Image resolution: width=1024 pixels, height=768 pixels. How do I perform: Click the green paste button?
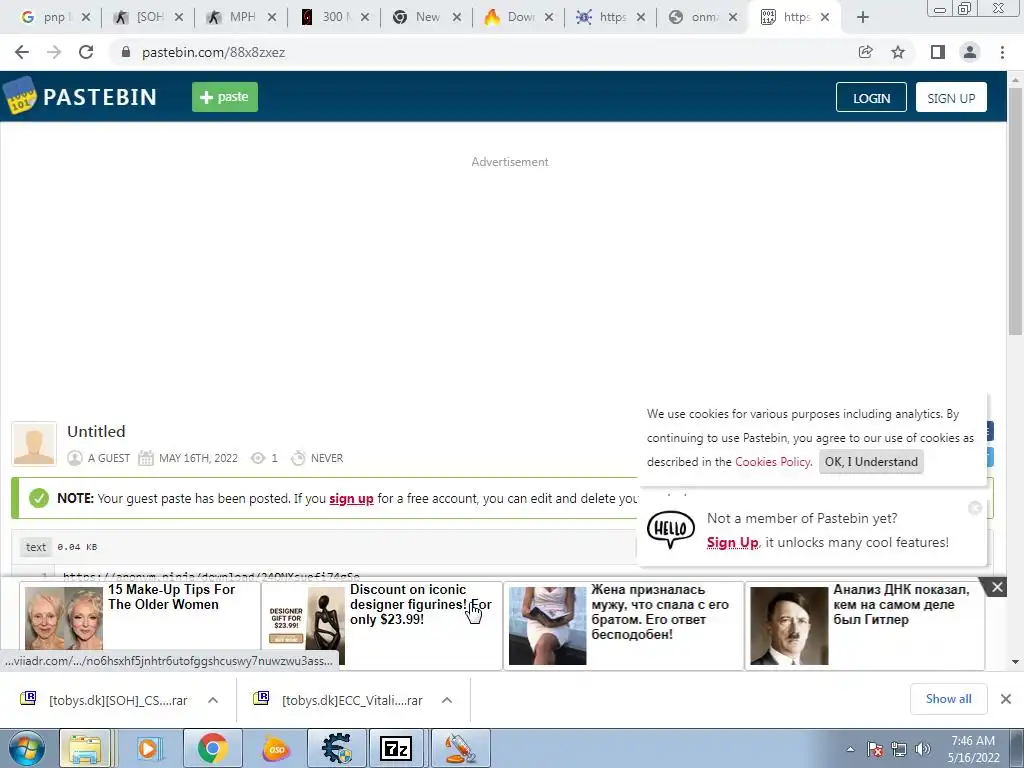(225, 97)
